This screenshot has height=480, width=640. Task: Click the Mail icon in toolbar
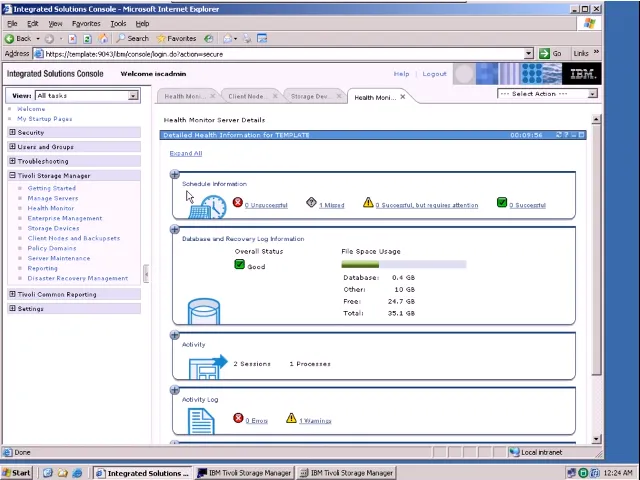(x=227, y=39)
